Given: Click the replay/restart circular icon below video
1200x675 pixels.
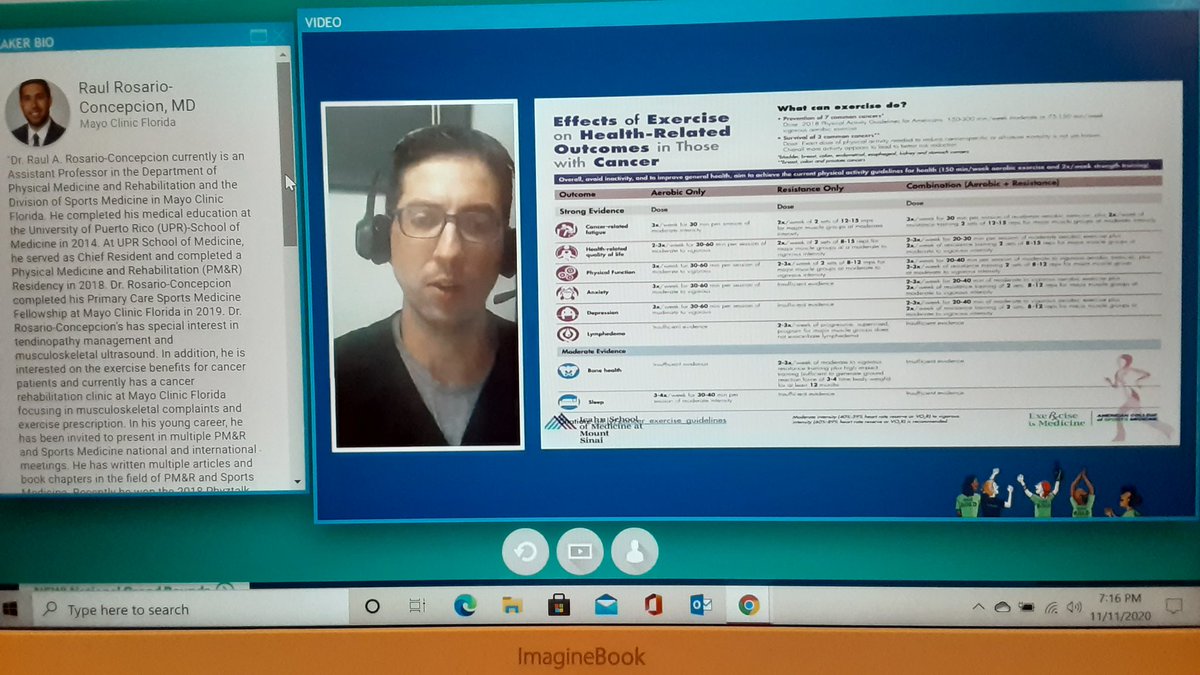Looking at the screenshot, I should coord(525,550).
